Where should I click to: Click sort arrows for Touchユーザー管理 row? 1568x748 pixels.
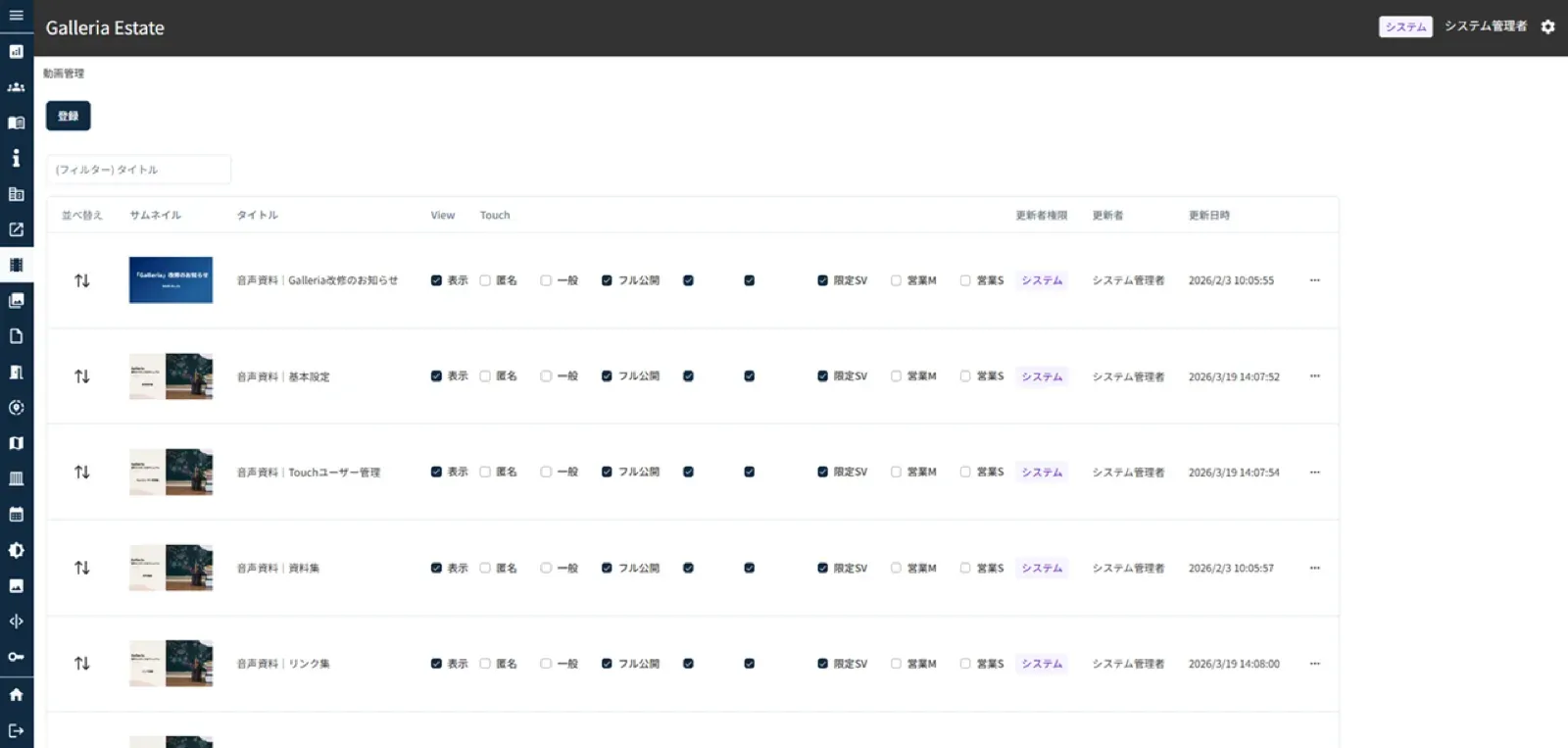[82, 472]
